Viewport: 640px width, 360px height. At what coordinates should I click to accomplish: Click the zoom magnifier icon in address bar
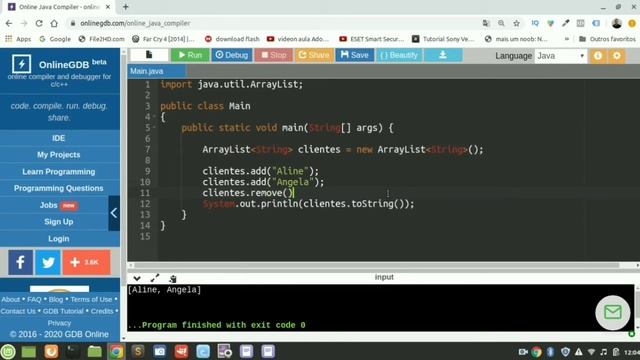[x=501, y=23]
